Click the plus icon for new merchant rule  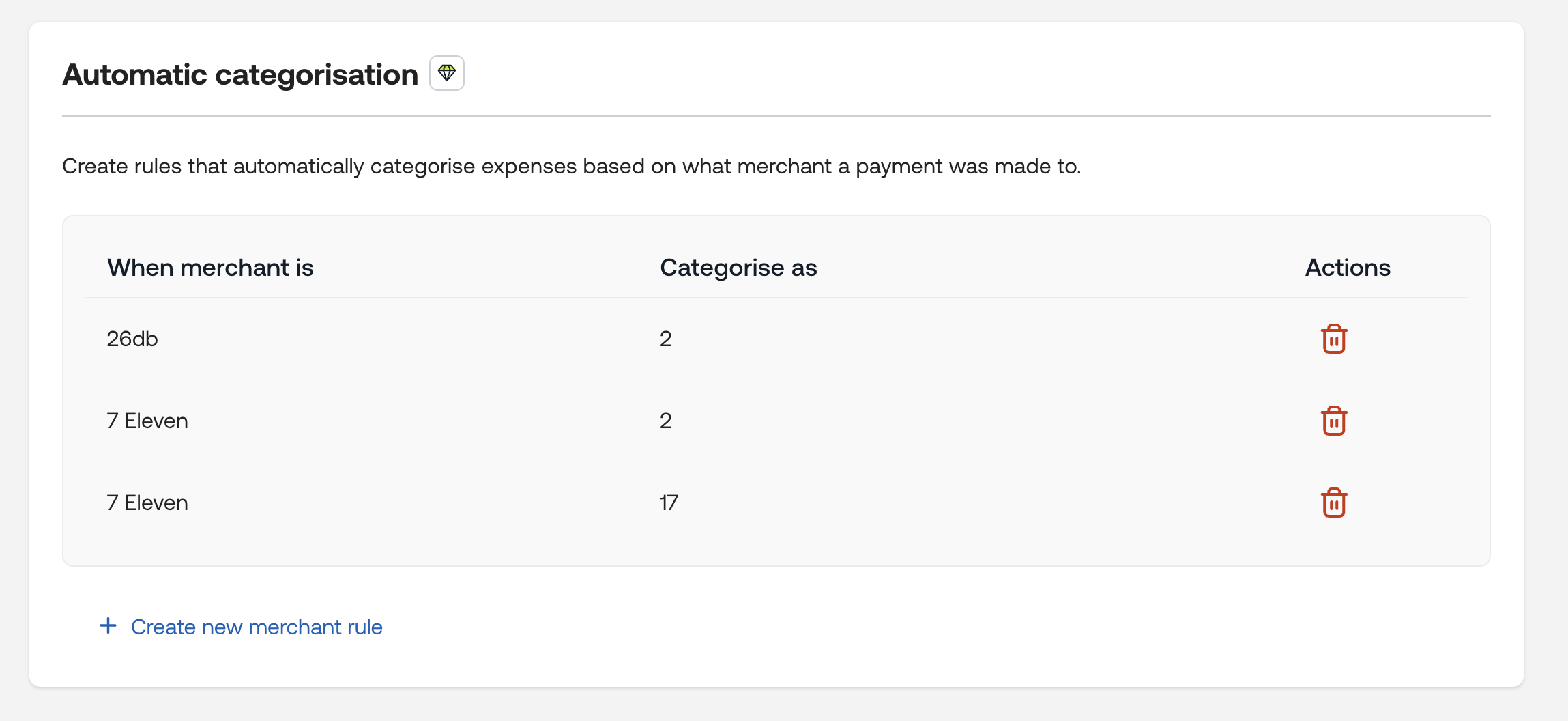[108, 626]
